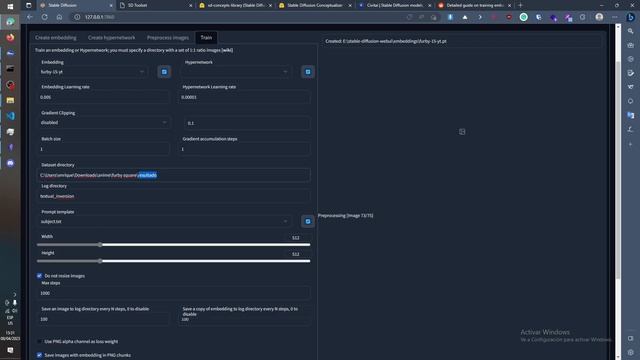The height and width of the screenshot is (360, 640).
Task: Refresh the Hypernetwork list with its blue button
Action: pyautogui.click(x=308, y=72)
